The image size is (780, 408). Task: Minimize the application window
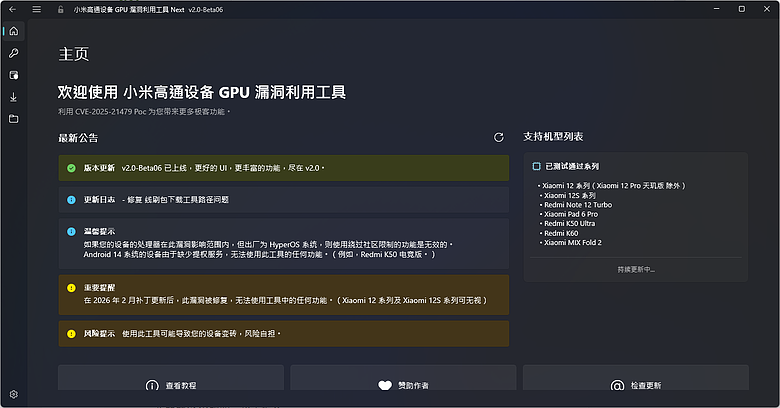717,9
